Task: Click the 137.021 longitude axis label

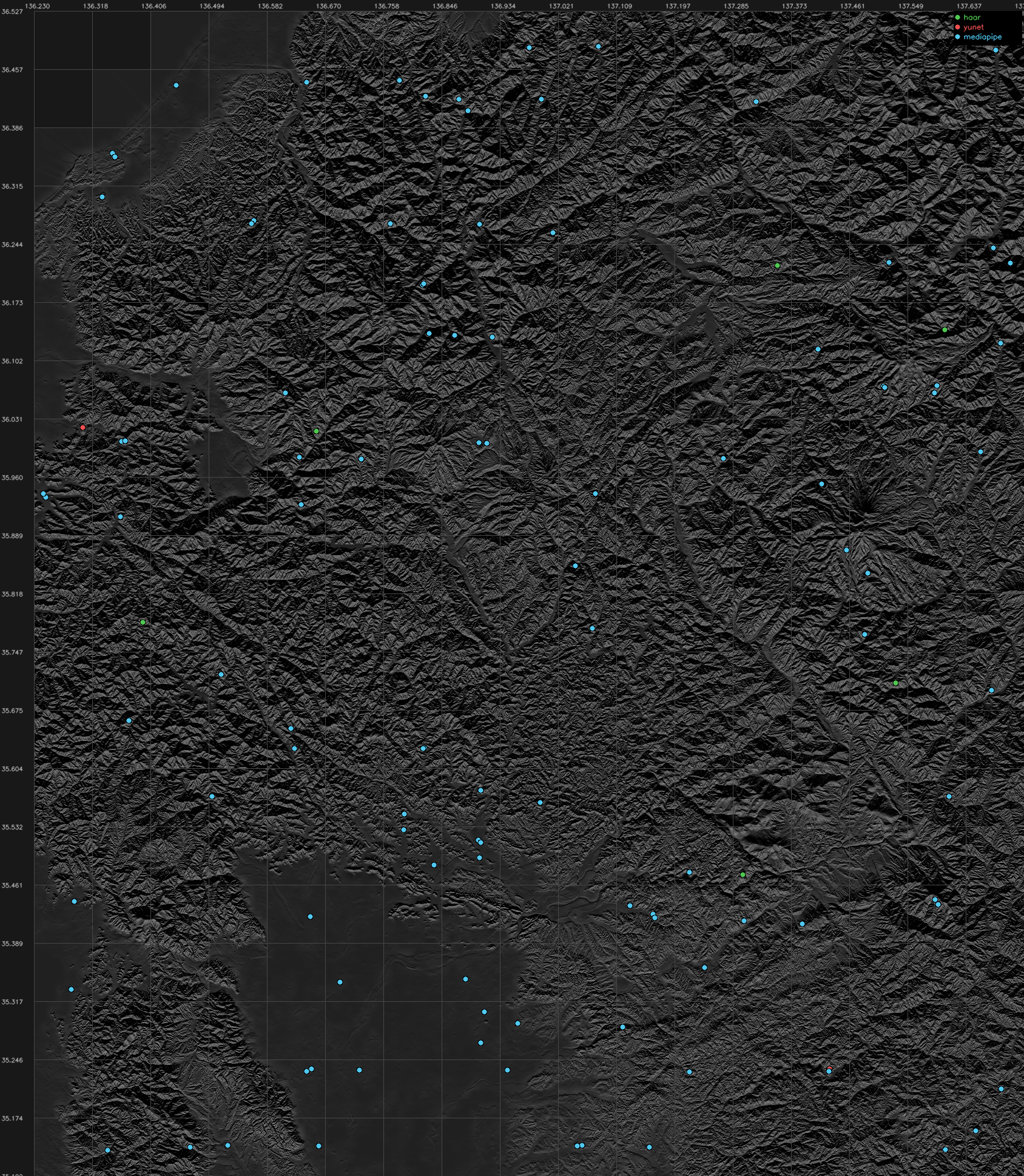Action: click(x=561, y=6)
